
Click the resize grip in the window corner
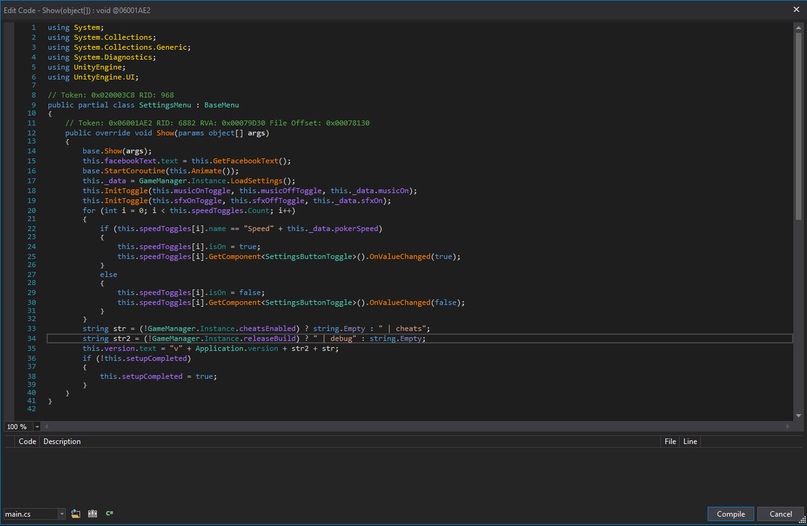(801, 521)
